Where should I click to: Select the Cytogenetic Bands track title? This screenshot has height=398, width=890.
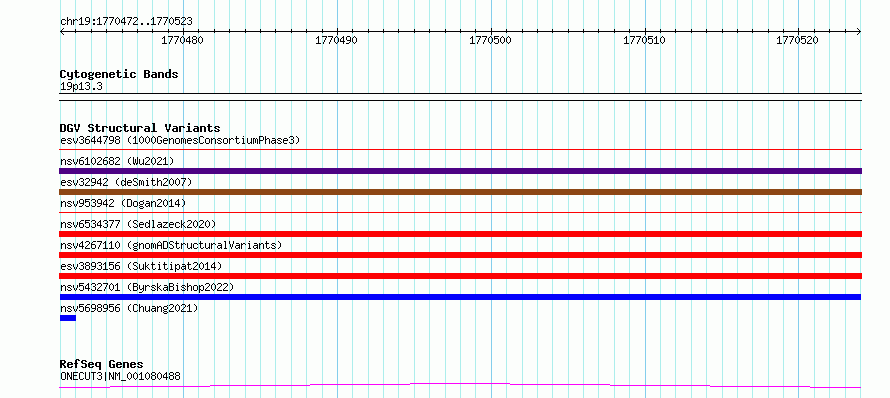click(119, 74)
